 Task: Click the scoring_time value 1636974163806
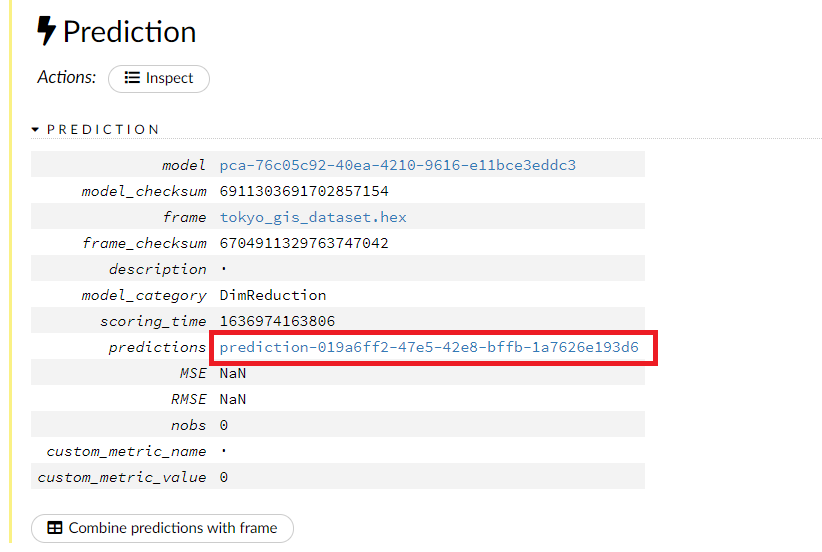click(x=277, y=321)
